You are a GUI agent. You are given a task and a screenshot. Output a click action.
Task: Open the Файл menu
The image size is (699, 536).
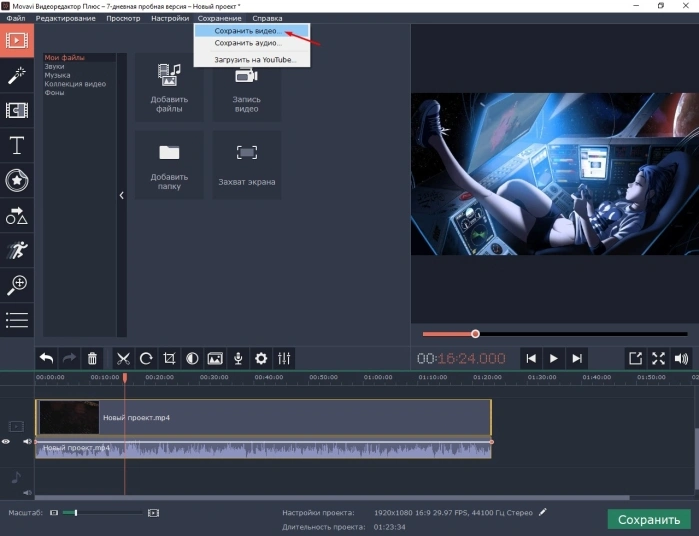point(16,18)
